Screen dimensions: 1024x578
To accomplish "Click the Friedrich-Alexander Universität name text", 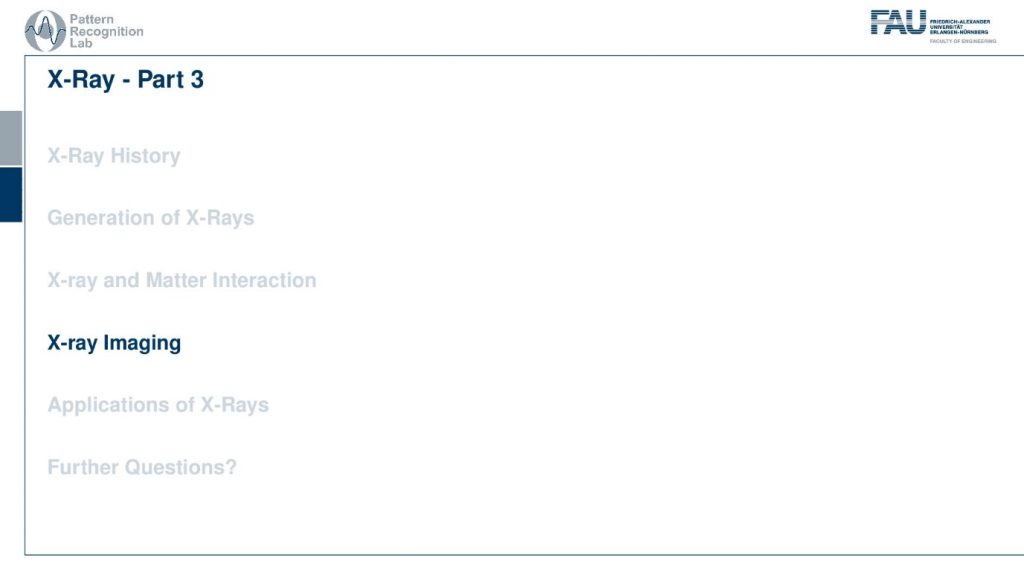I will coord(960,27).
